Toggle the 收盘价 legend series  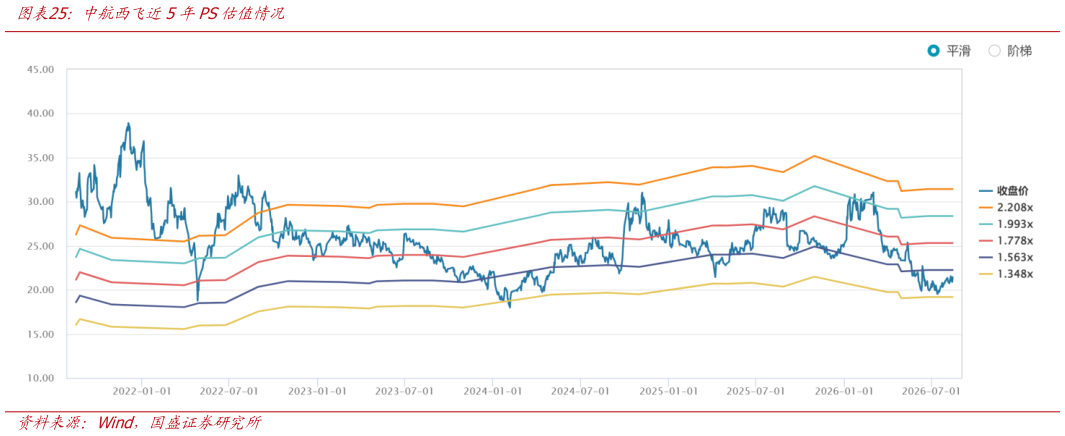[x=1006, y=191]
